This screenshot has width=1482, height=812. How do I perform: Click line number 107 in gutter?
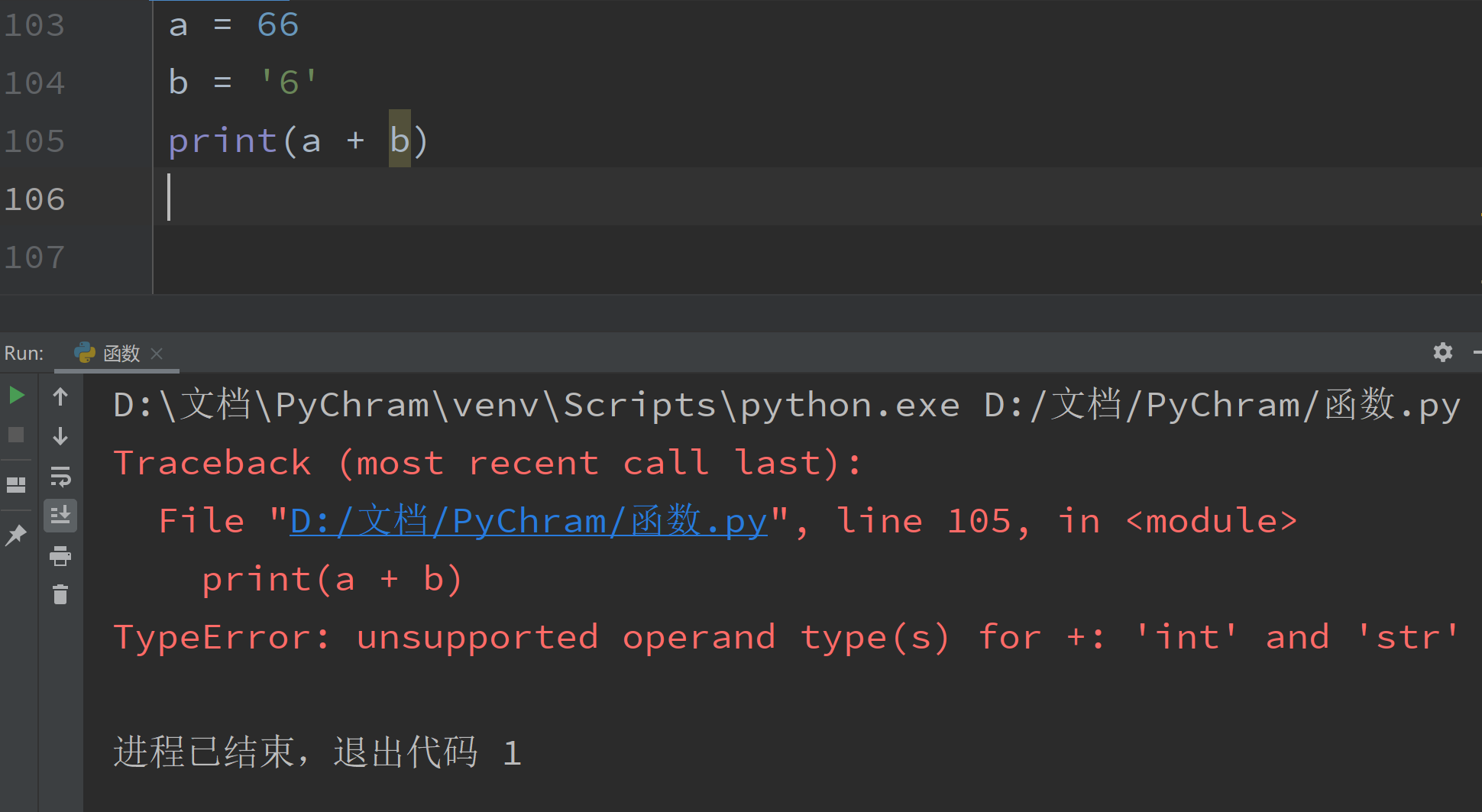pyautogui.click(x=34, y=257)
